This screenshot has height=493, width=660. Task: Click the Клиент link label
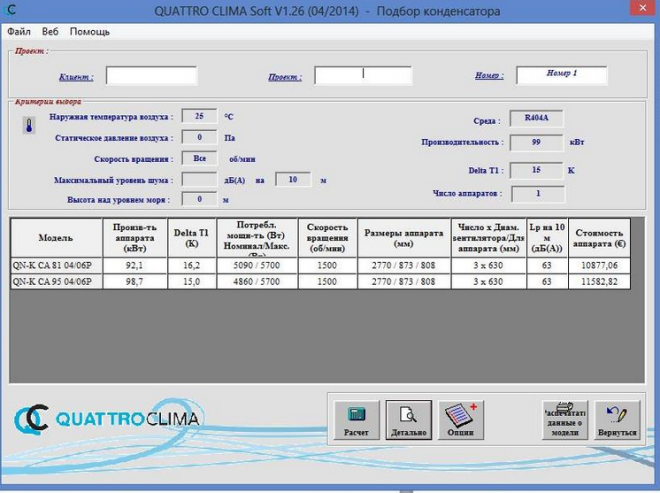coord(77,76)
